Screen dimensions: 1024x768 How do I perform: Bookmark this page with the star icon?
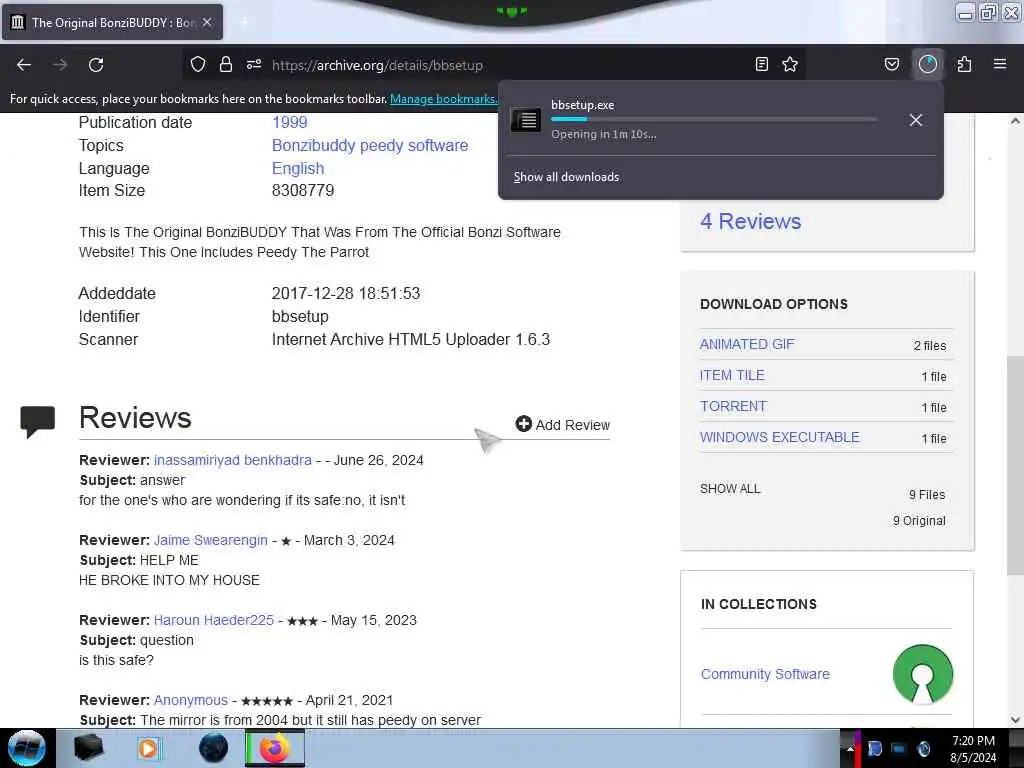coord(790,64)
